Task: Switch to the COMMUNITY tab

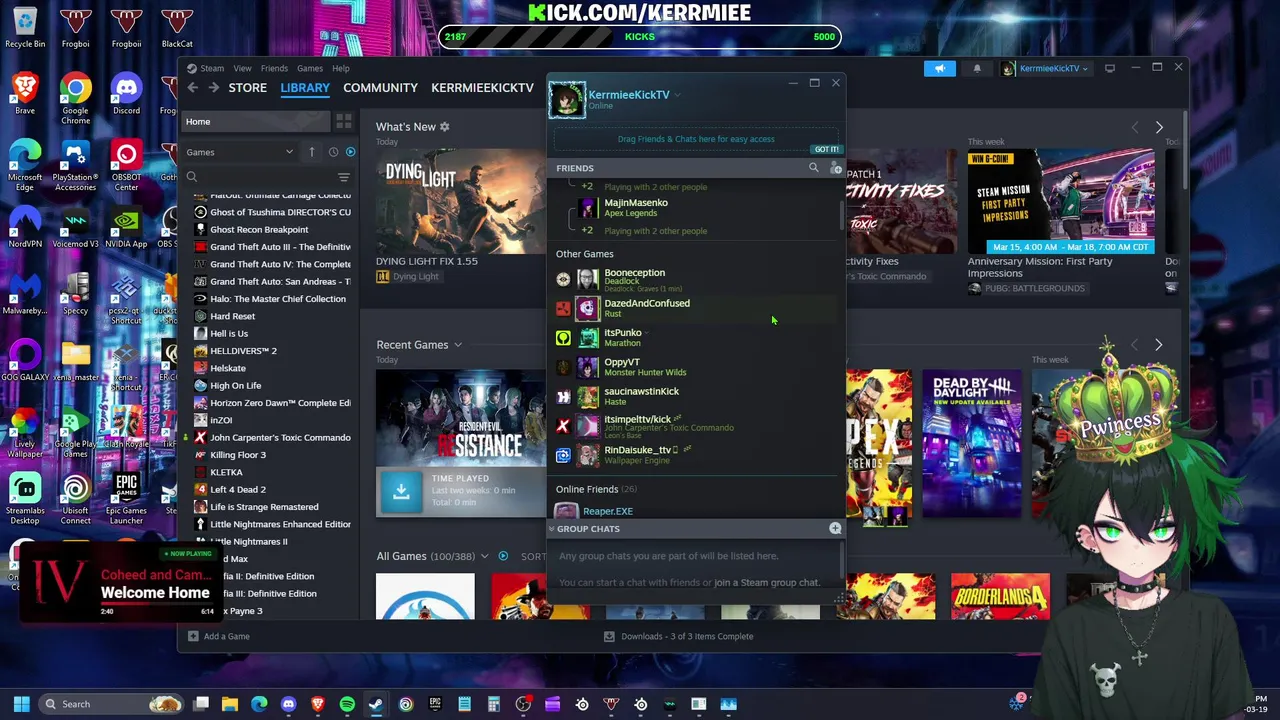Action: click(x=380, y=88)
